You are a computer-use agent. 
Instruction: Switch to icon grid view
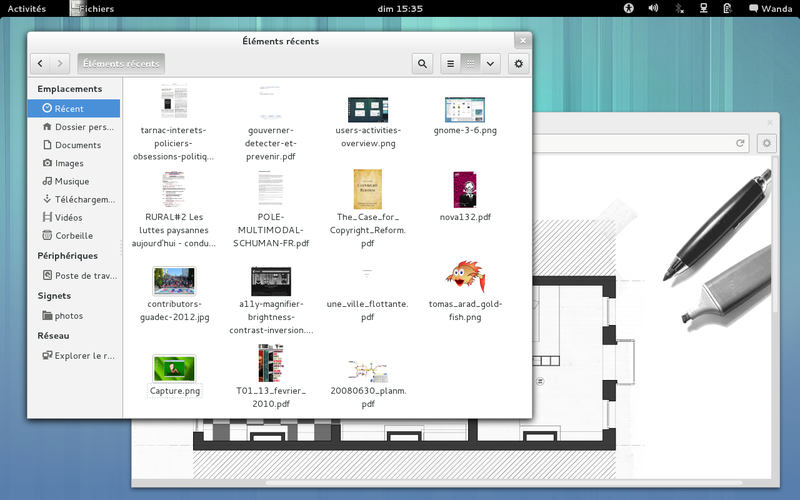point(470,63)
